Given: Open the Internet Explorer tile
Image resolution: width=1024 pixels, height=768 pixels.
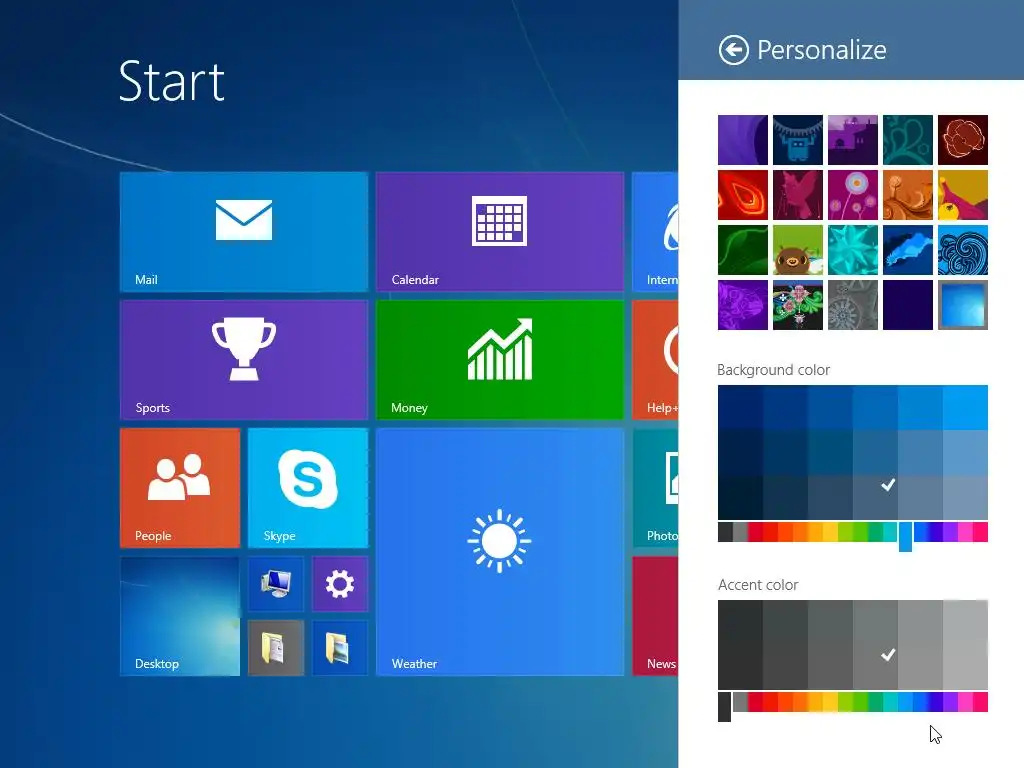Looking at the screenshot, I should click(x=655, y=232).
